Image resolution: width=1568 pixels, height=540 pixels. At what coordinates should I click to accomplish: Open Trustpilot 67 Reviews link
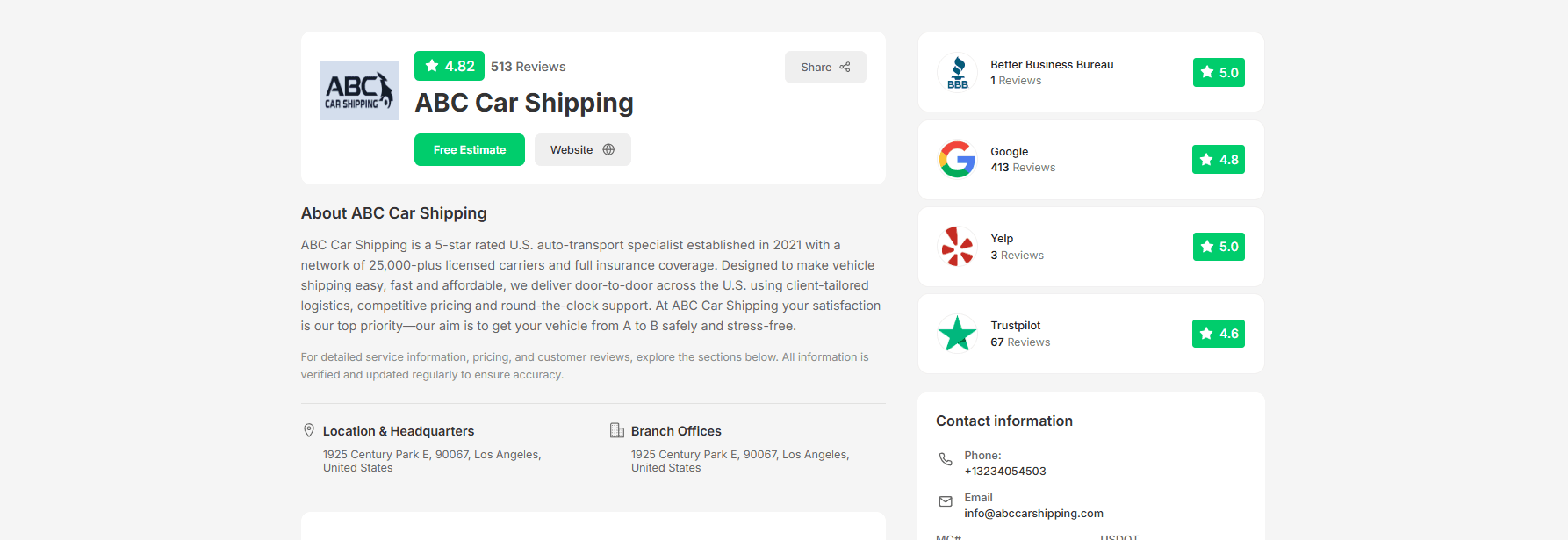click(1020, 342)
